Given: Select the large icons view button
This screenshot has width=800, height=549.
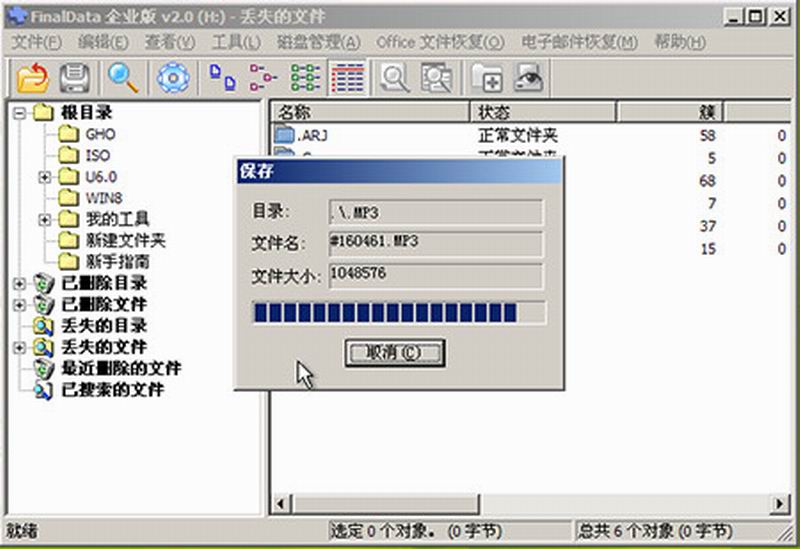Looking at the screenshot, I should pyautogui.click(x=222, y=78).
